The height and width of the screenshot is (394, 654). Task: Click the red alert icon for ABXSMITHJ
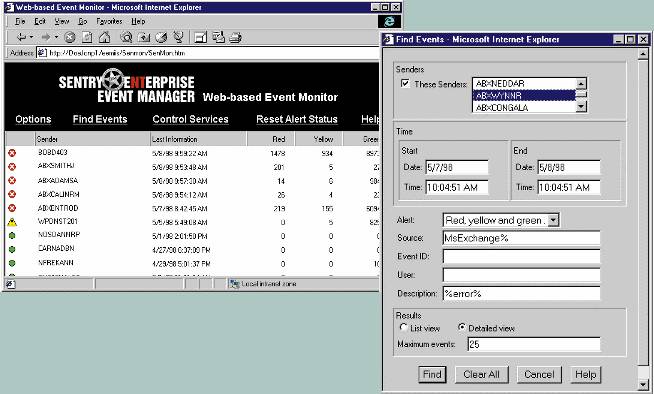[x=12, y=167]
